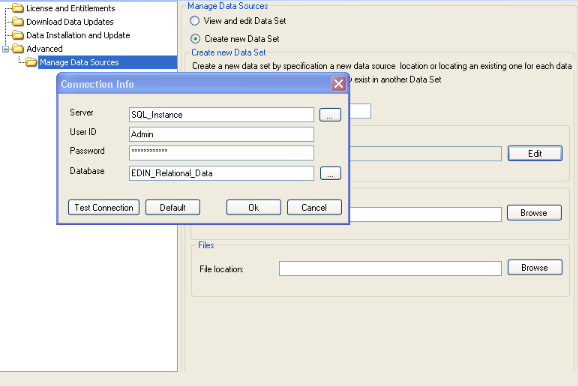Click the Advanced folder icon
Screen dimensions: 578x386
click(18, 49)
